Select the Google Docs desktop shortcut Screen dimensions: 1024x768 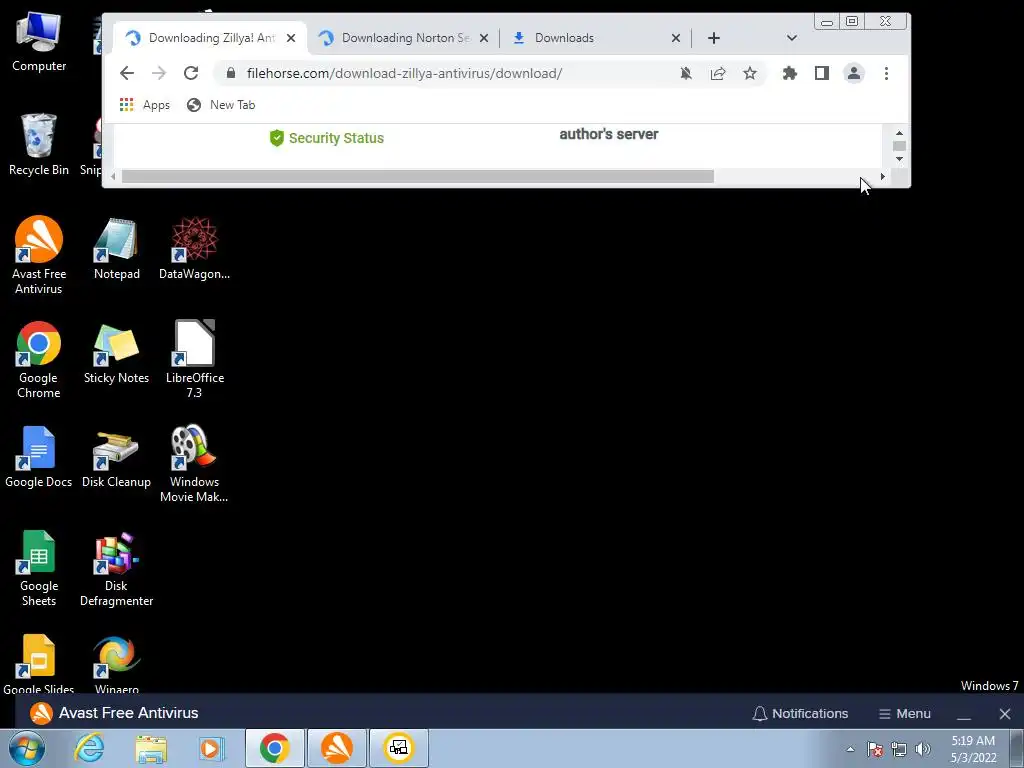tap(39, 456)
